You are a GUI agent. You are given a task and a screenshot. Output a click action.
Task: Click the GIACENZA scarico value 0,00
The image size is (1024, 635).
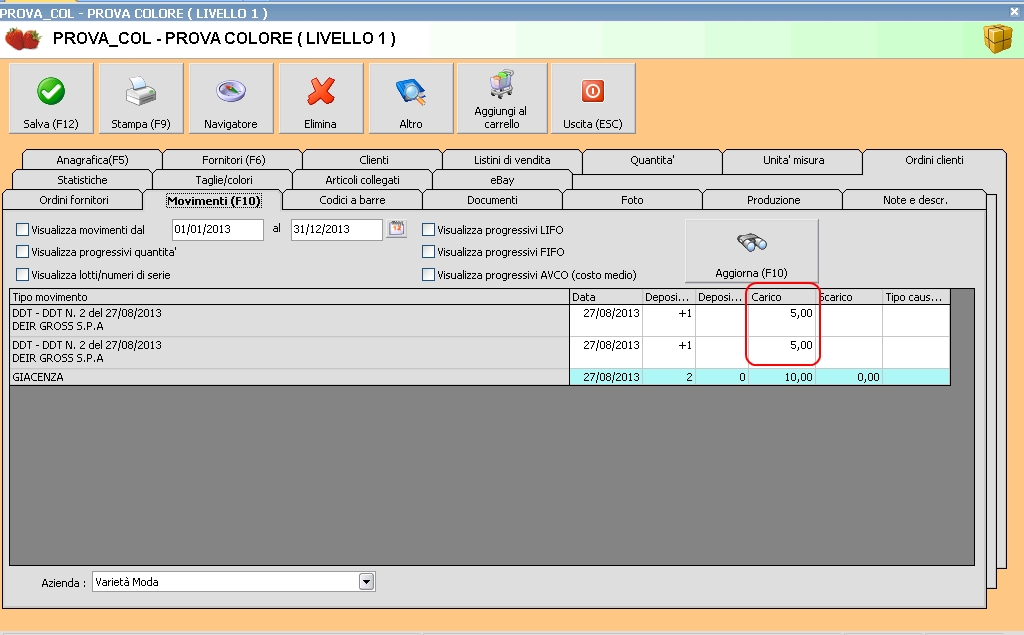tap(849, 377)
